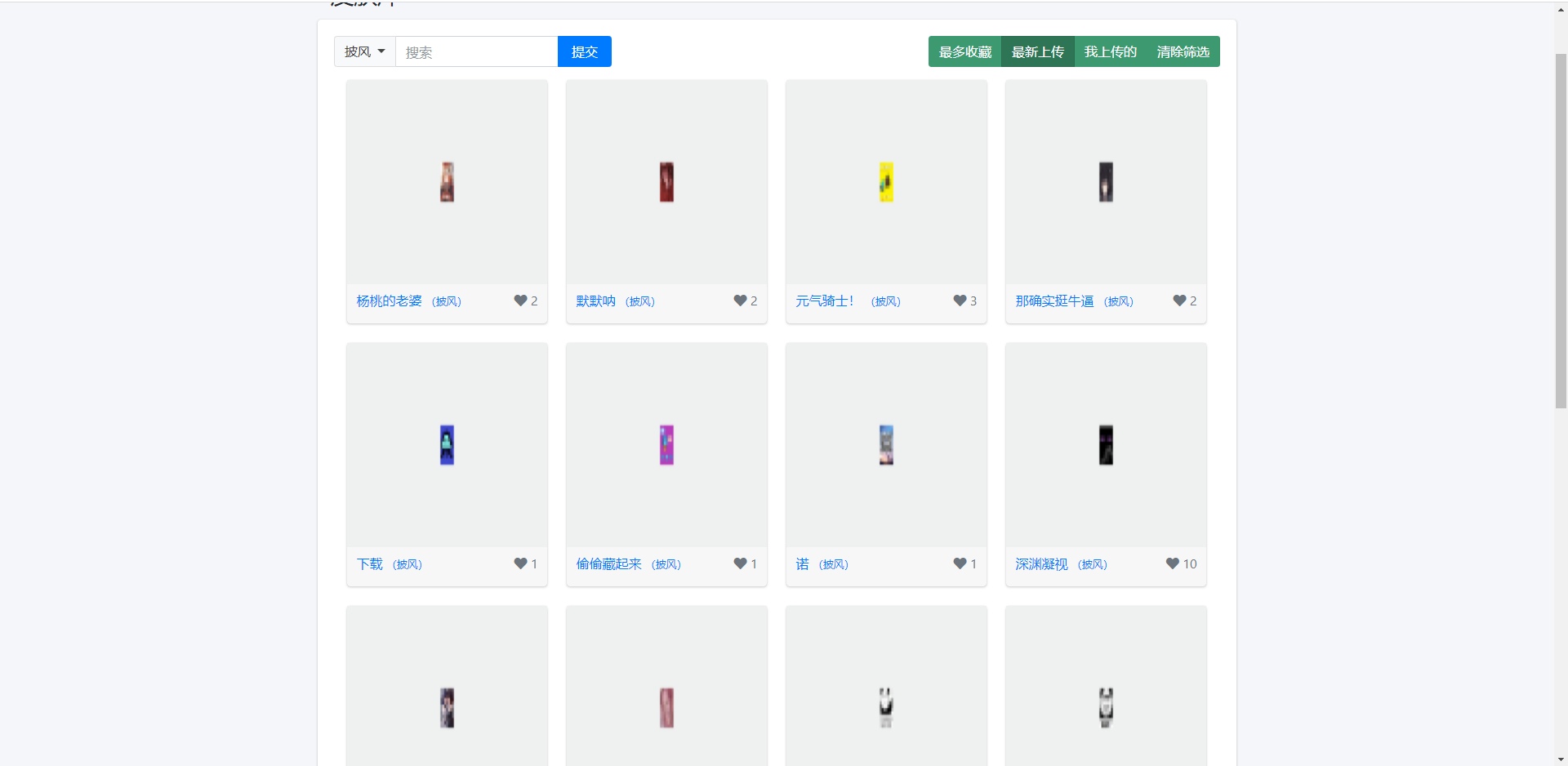1568x766 pixels.
Task: Select 那确实挺牛逼 cape preview thumbnail
Action: point(1106,182)
